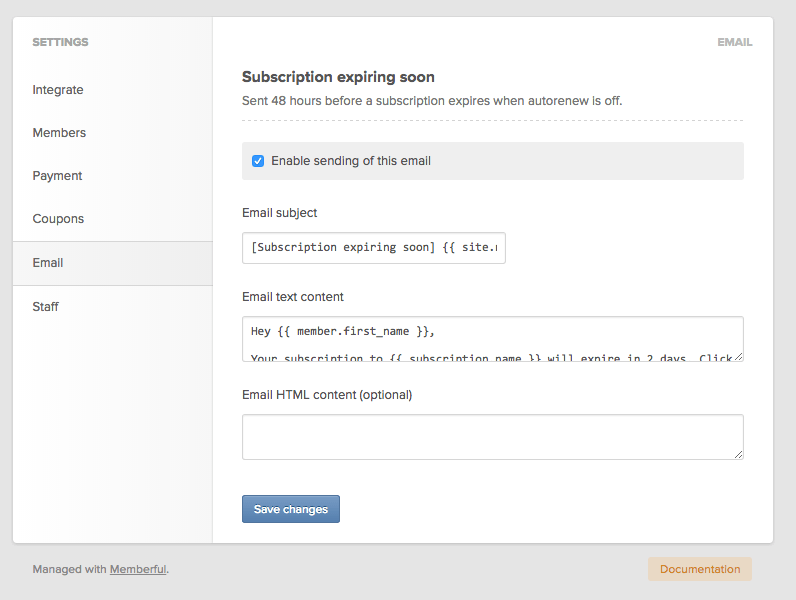Open the Integrate settings section

[58, 90]
